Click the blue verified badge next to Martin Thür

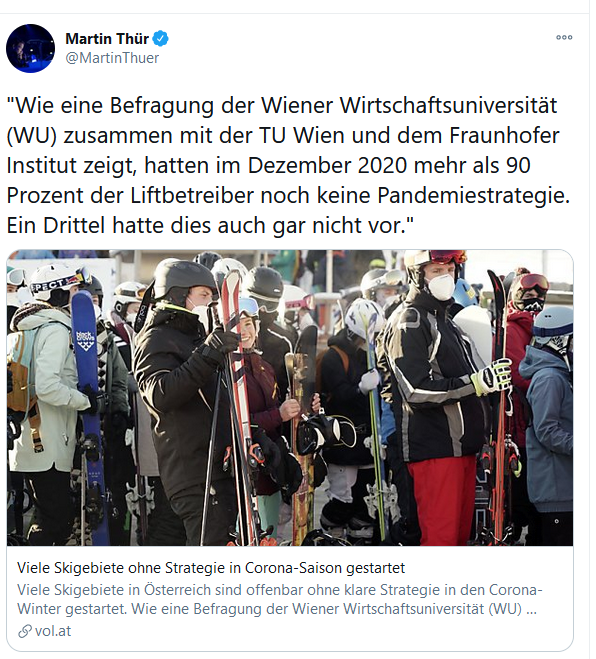pos(160,39)
